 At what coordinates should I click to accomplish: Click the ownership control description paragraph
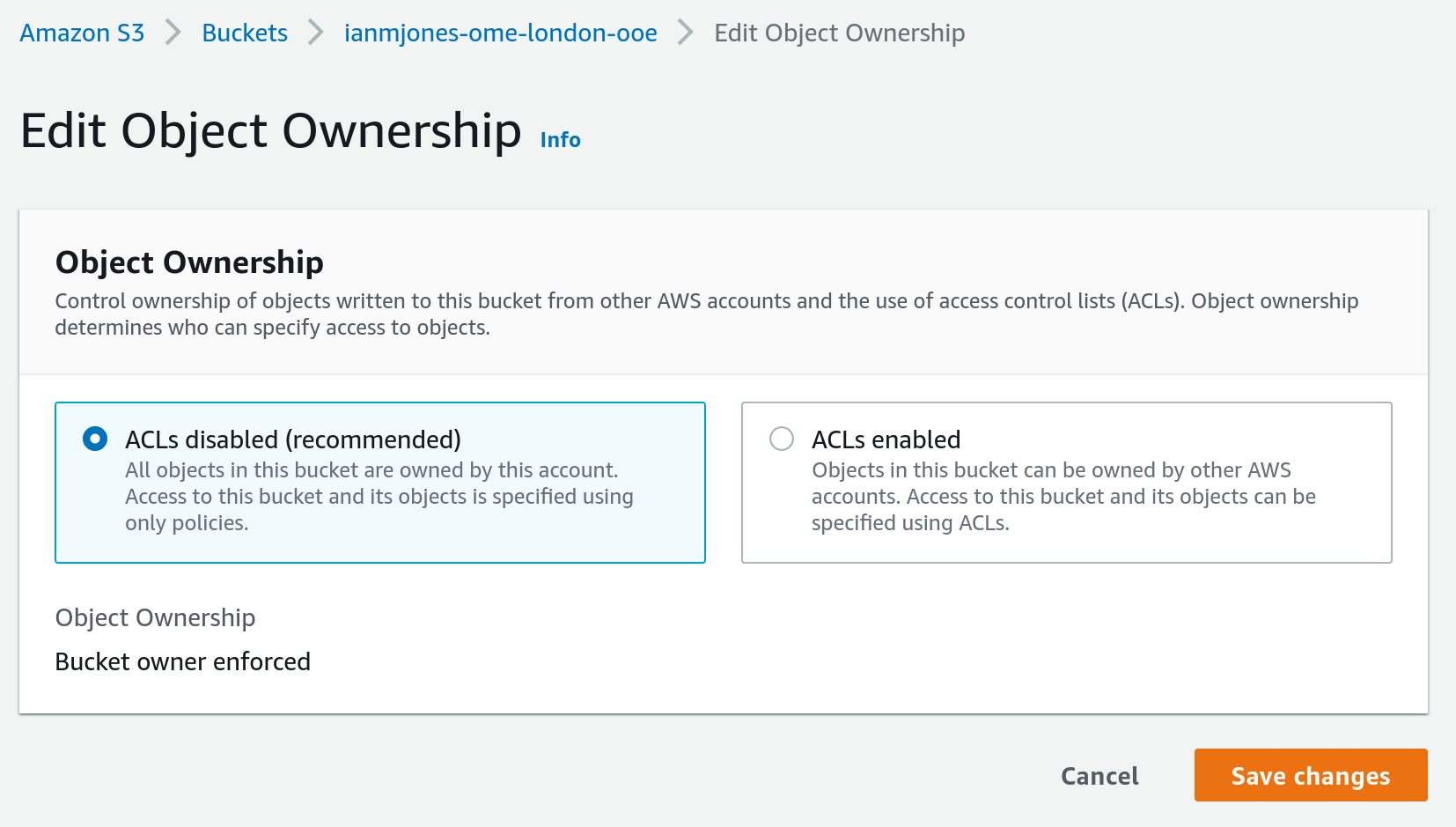click(707, 314)
